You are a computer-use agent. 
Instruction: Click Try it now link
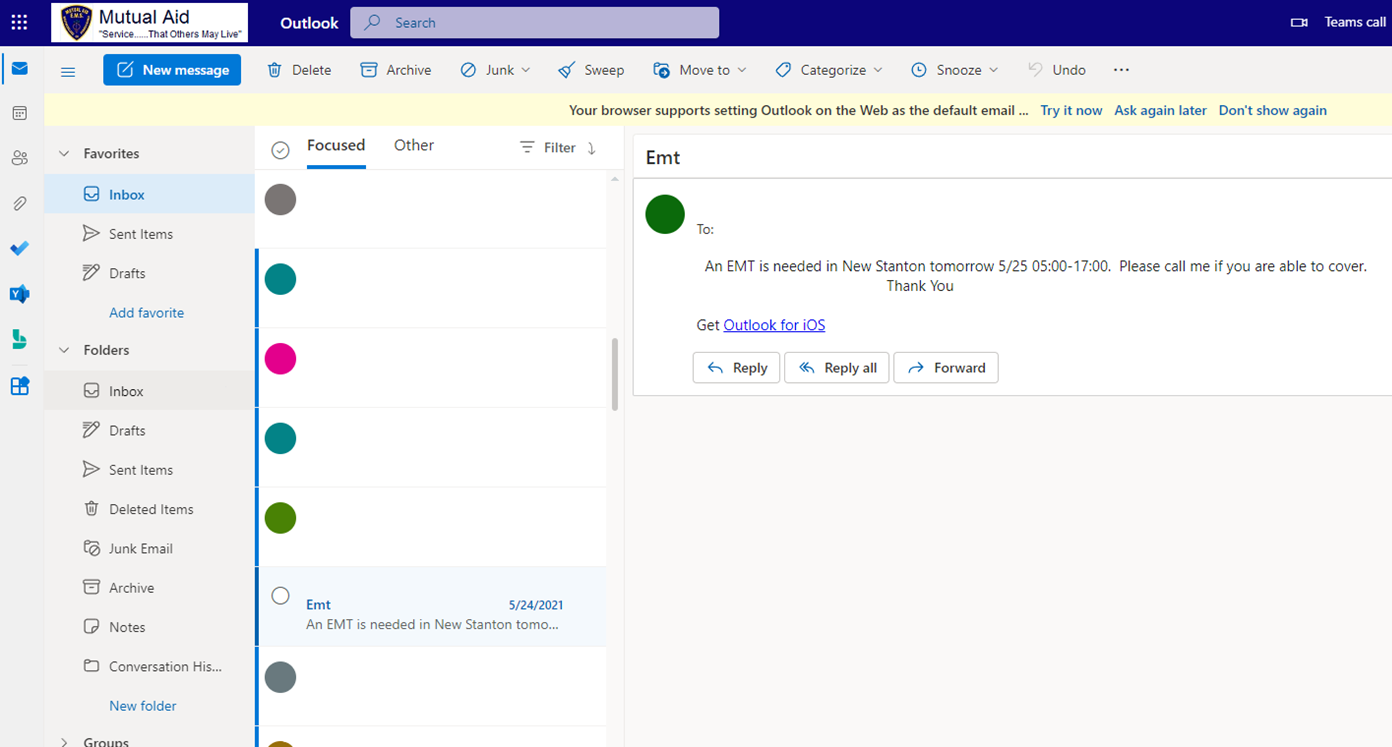[1071, 110]
